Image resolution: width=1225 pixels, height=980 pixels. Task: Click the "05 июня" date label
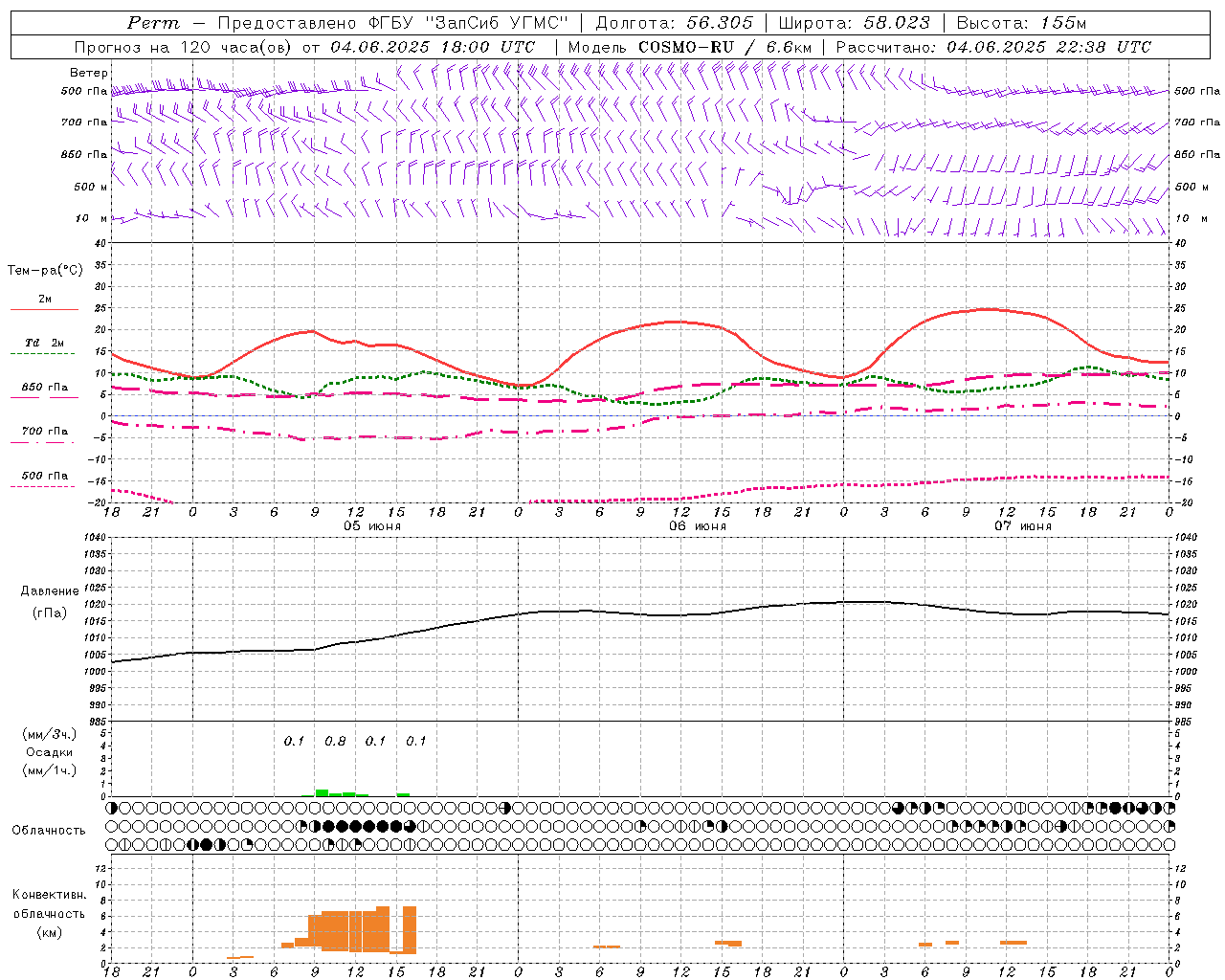click(372, 526)
